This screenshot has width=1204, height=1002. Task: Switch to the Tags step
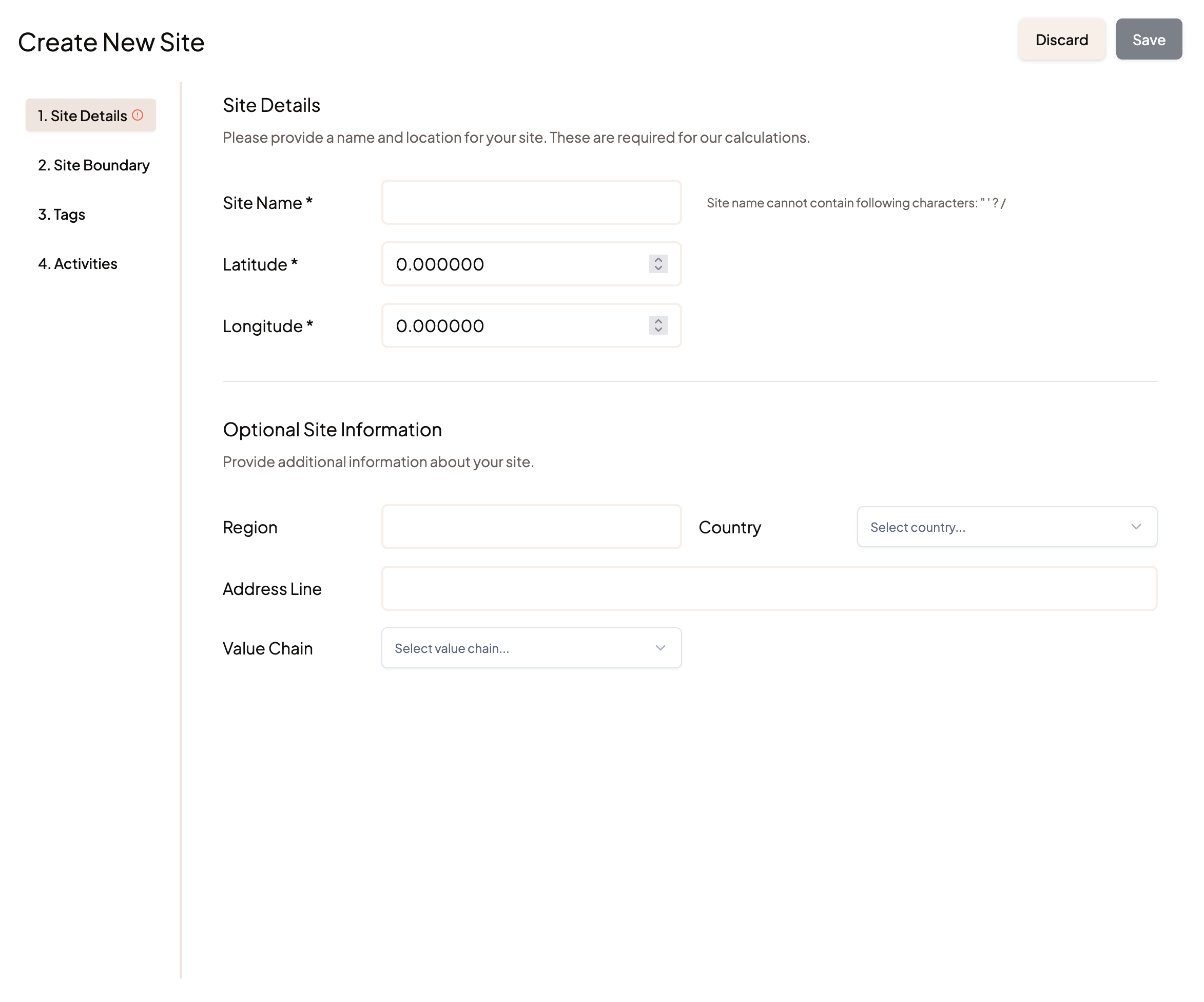click(62, 215)
